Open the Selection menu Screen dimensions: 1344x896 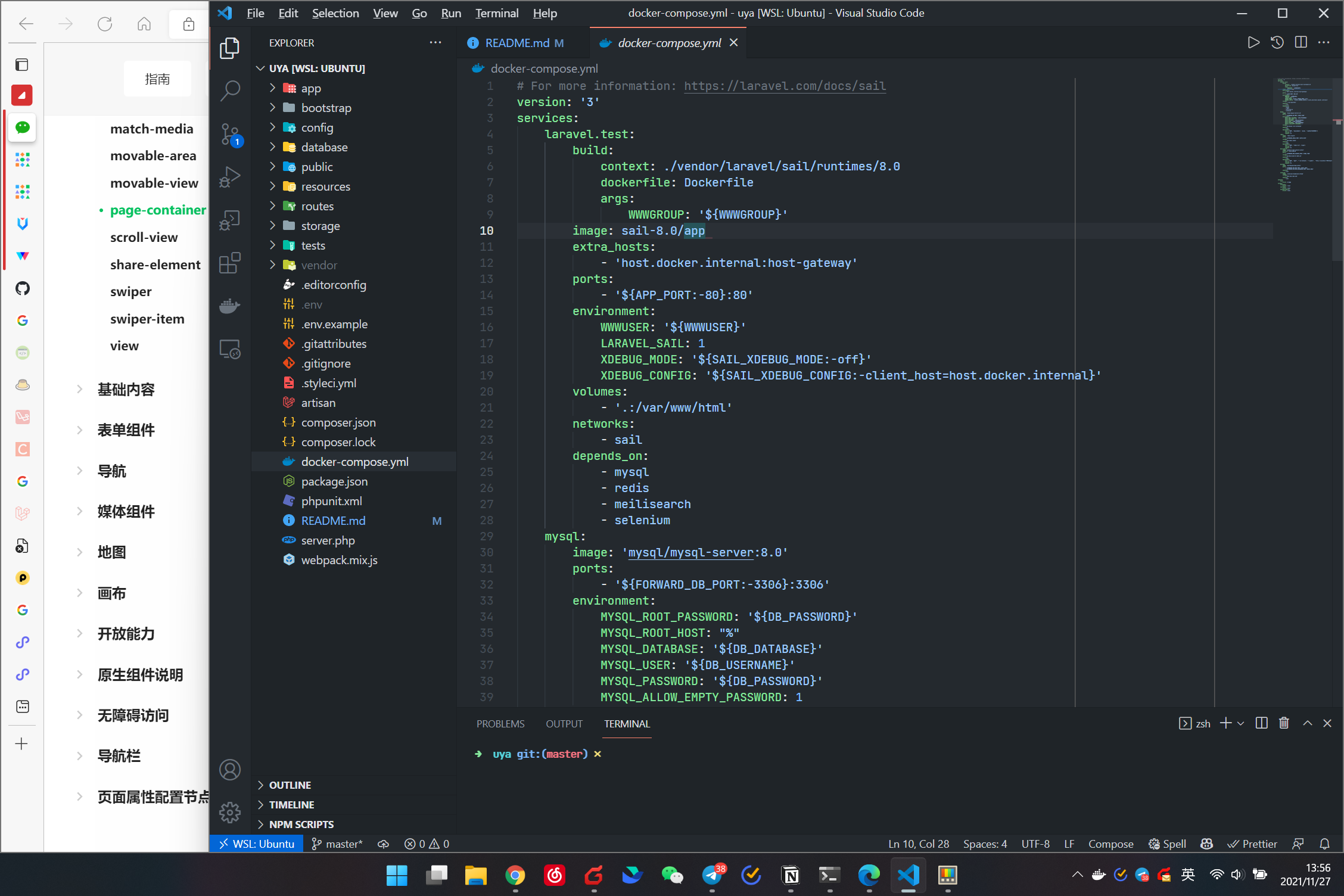(x=335, y=13)
